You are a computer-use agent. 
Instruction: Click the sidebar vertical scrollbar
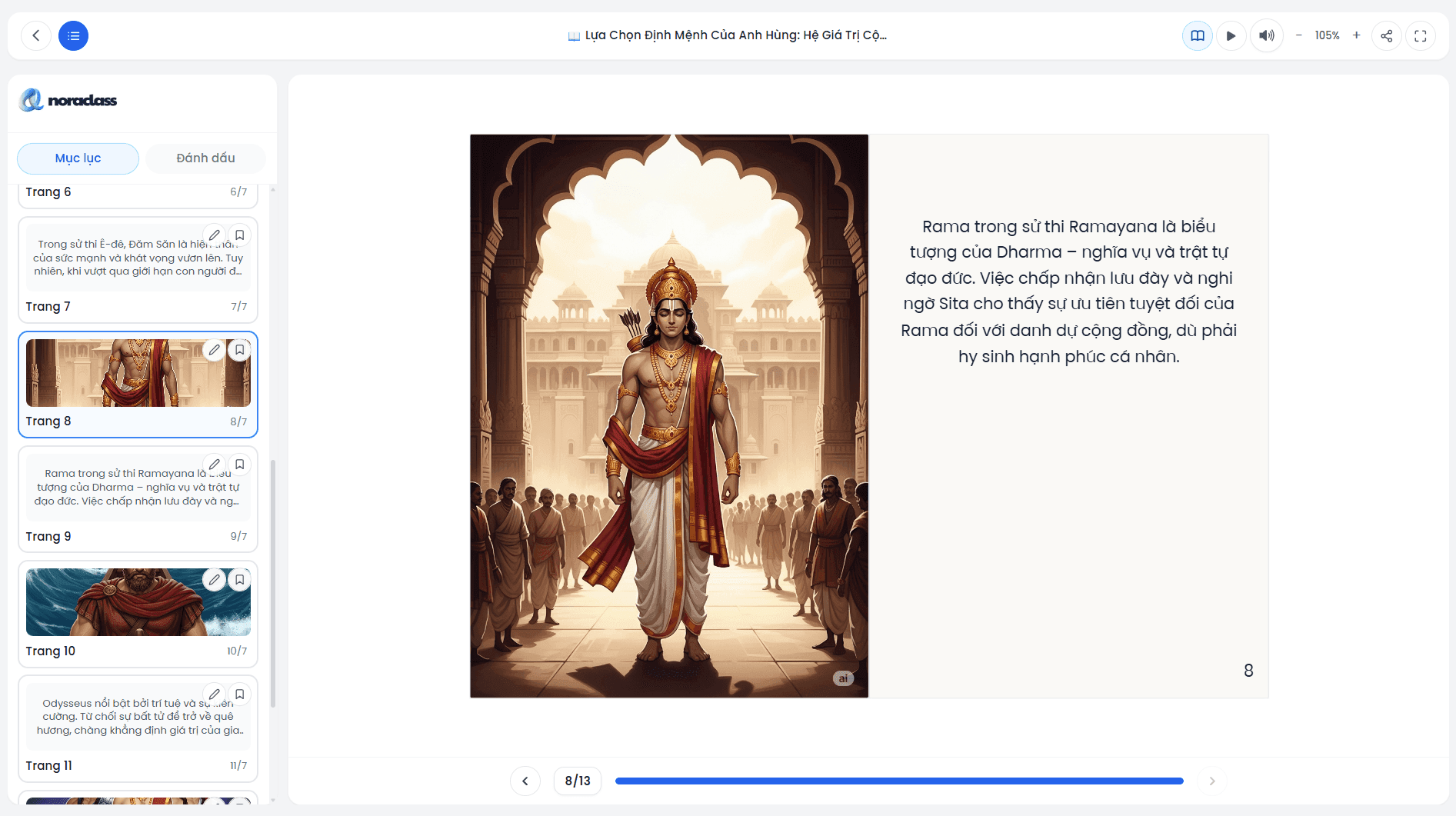pos(273,583)
